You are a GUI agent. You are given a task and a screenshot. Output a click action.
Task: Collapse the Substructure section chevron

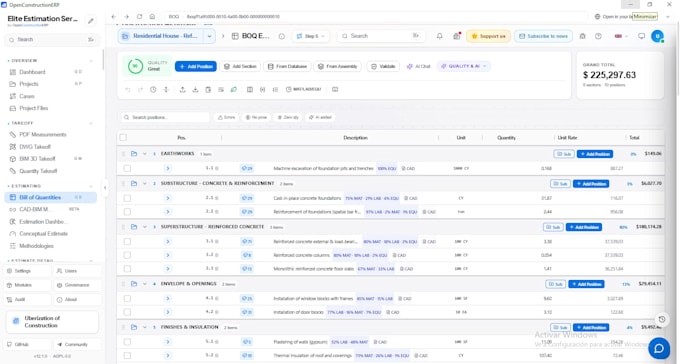[x=145, y=184]
